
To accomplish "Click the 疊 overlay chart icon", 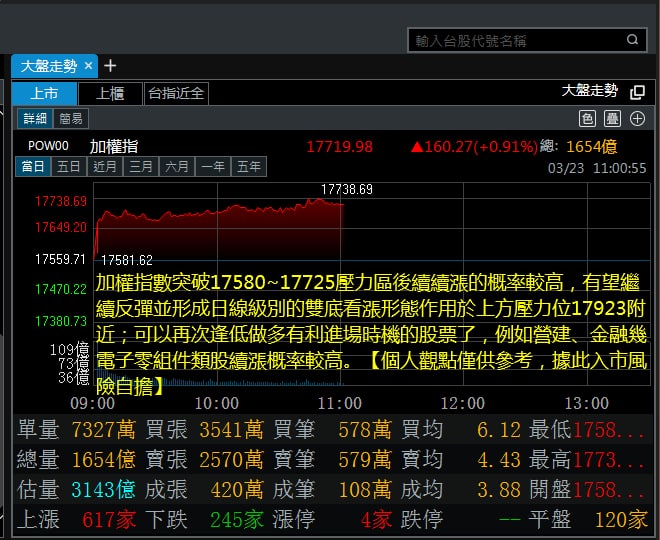I will coord(612,119).
